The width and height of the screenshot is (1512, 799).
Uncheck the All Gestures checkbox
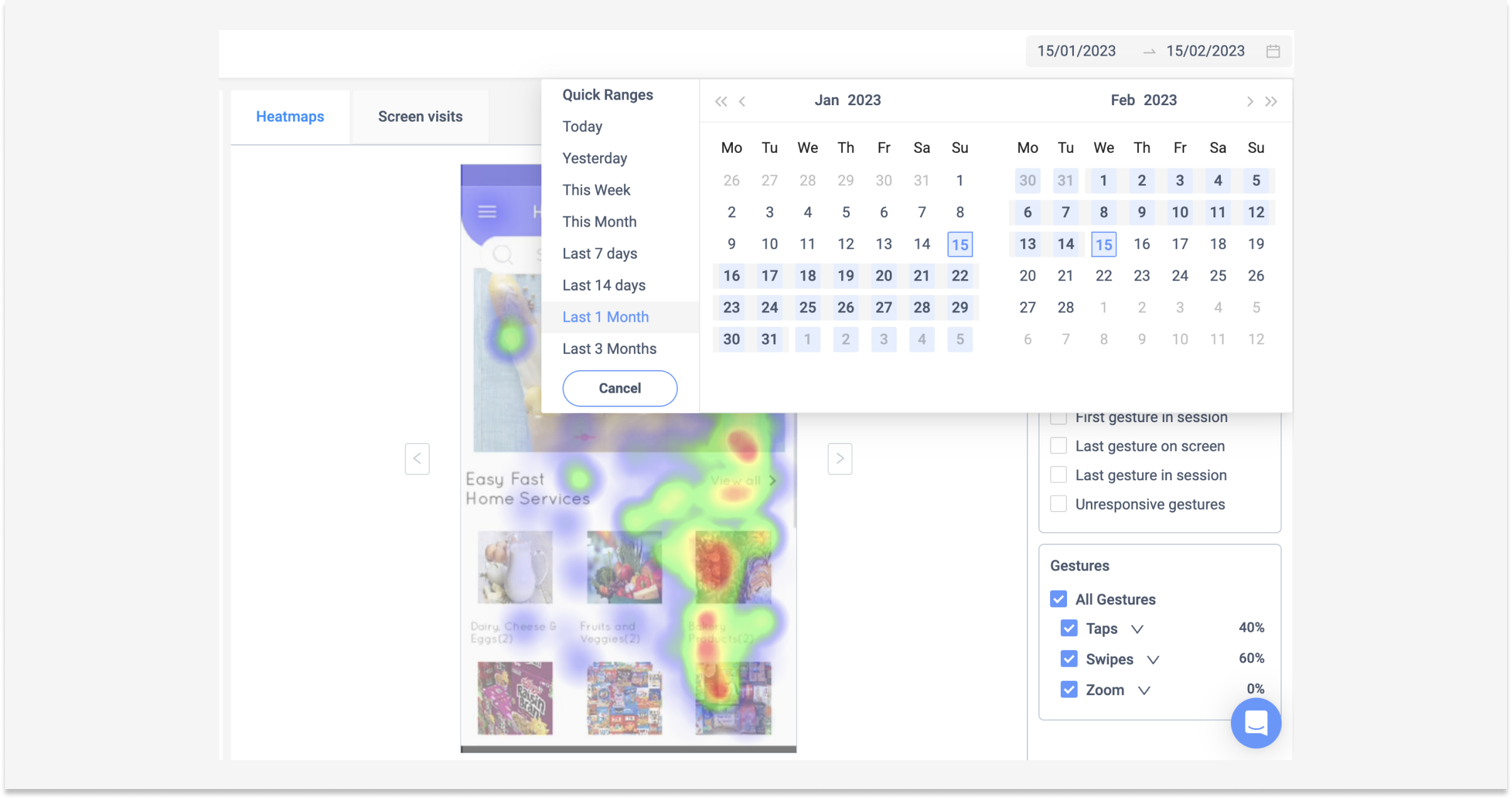click(x=1058, y=599)
